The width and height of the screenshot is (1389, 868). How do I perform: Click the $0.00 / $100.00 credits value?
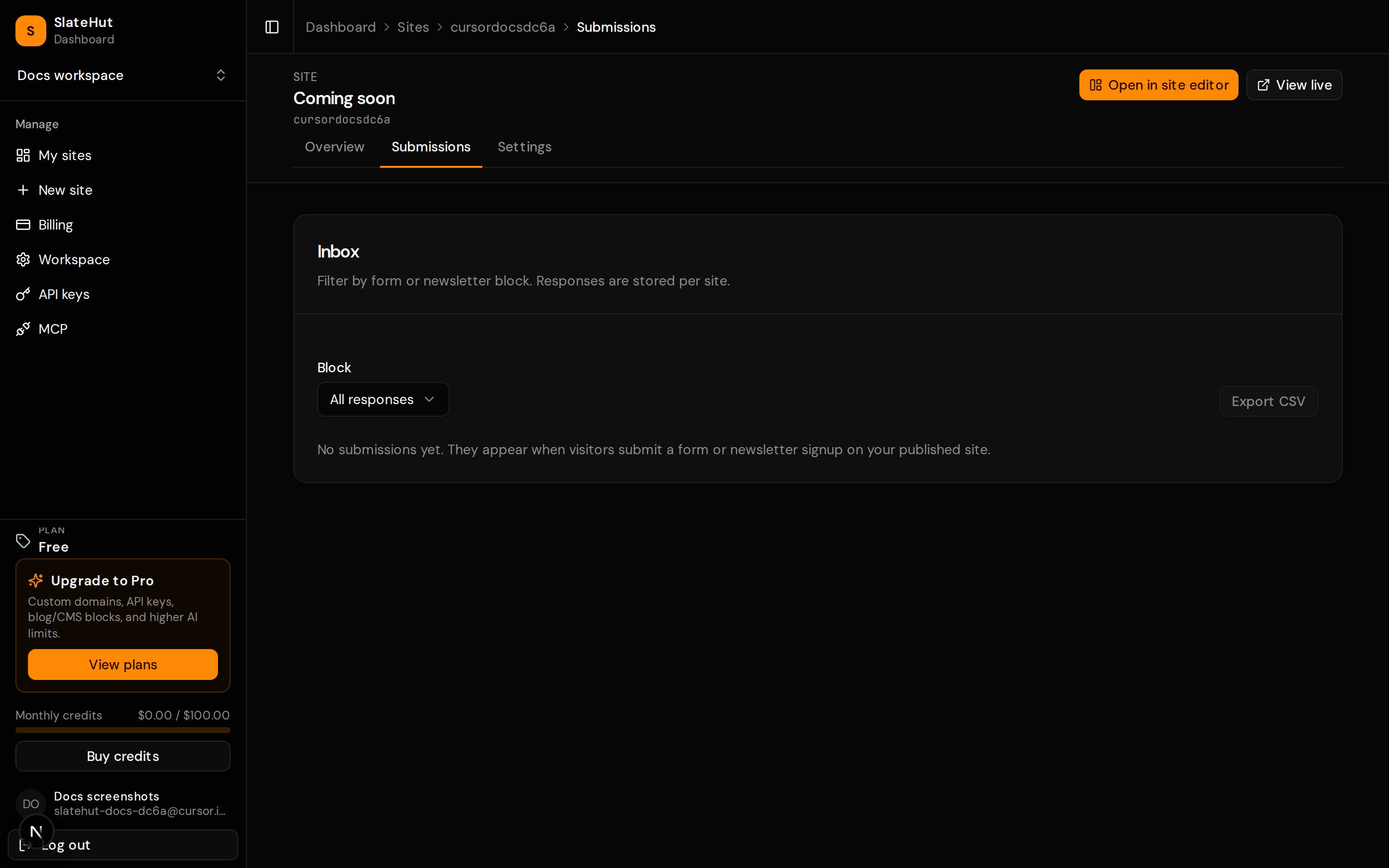click(184, 715)
